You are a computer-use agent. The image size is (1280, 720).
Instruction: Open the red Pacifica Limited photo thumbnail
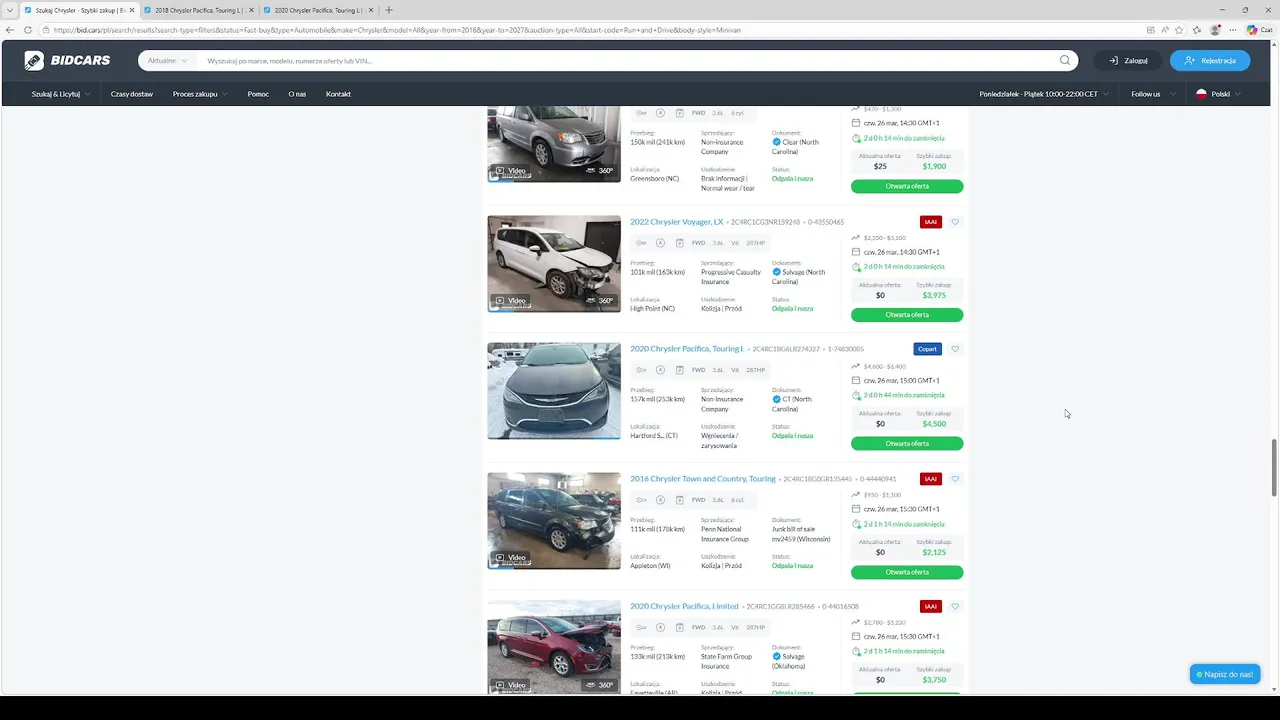[554, 646]
